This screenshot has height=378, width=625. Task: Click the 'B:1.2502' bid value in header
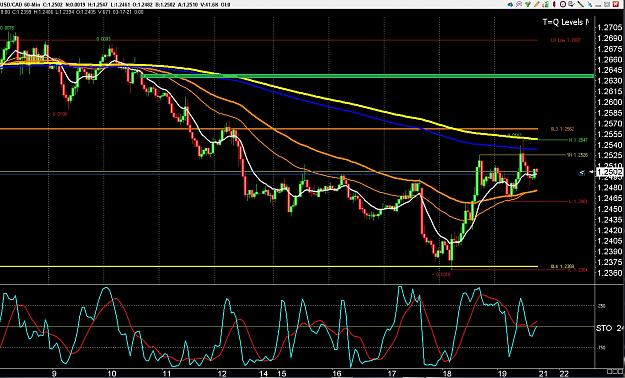click(x=165, y=5)
